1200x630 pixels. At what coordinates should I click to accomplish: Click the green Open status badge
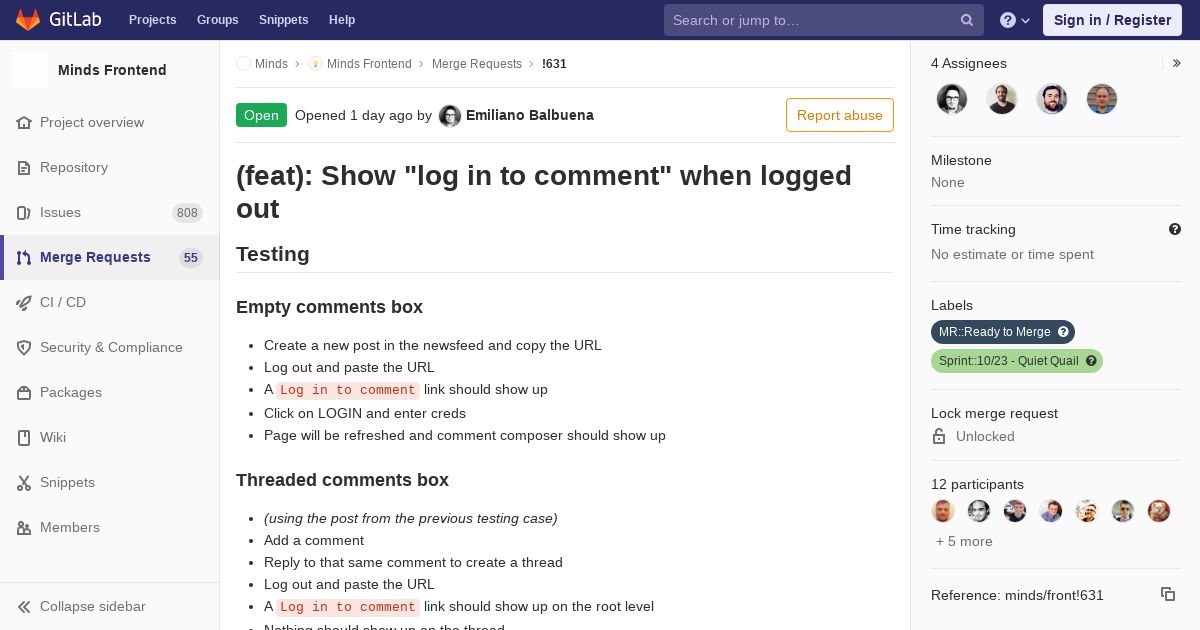pyautogui.click(x=261, y=115)
